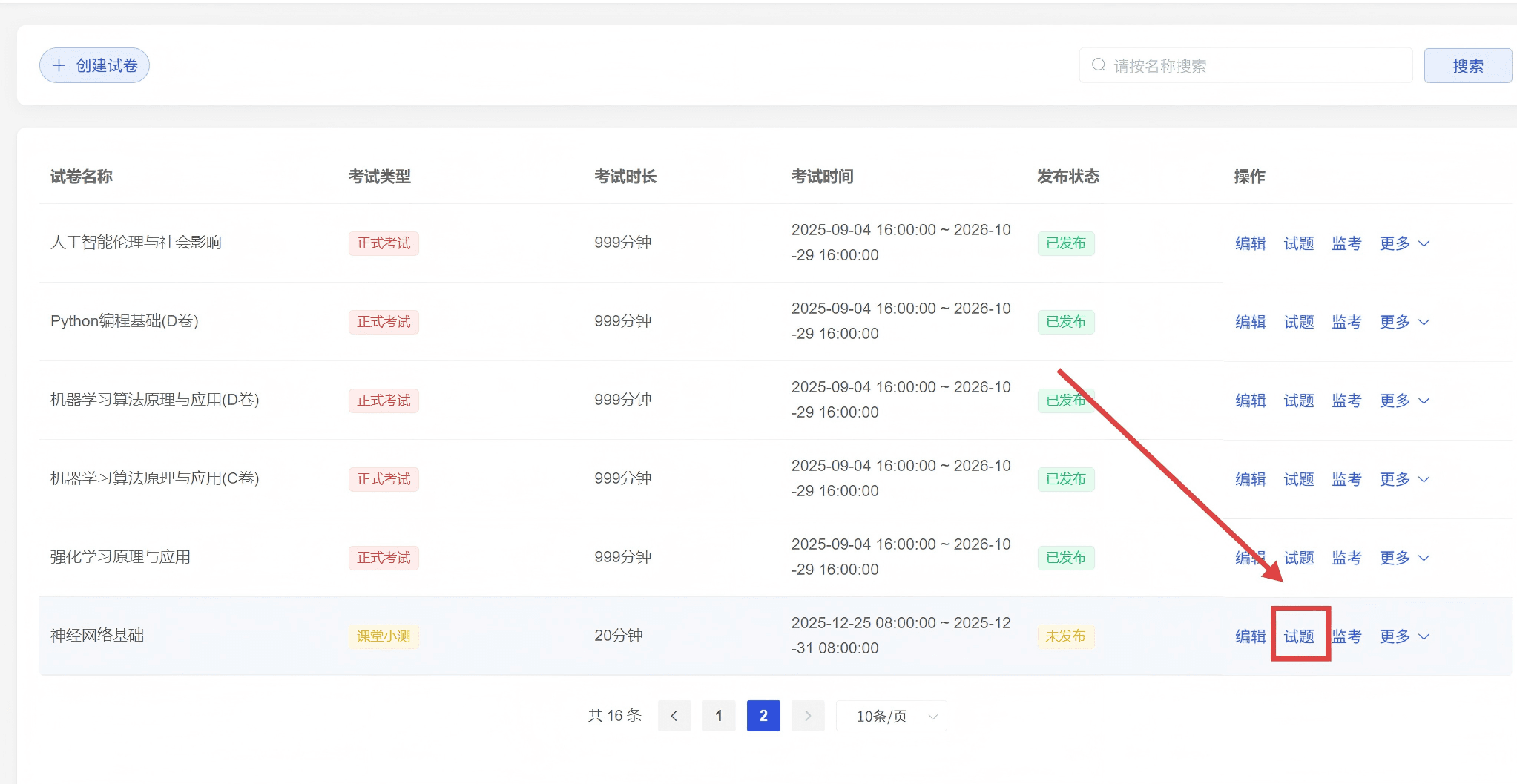1517x784 pixels.
Task: Click the 未发布 status tag
Action: pos(1065,636)
